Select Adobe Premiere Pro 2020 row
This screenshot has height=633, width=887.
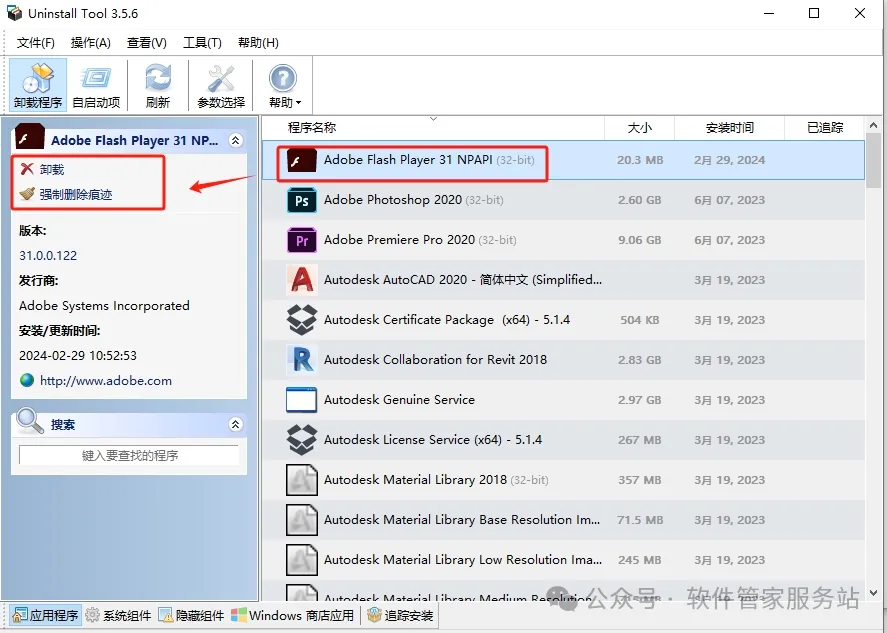(563, 240)
